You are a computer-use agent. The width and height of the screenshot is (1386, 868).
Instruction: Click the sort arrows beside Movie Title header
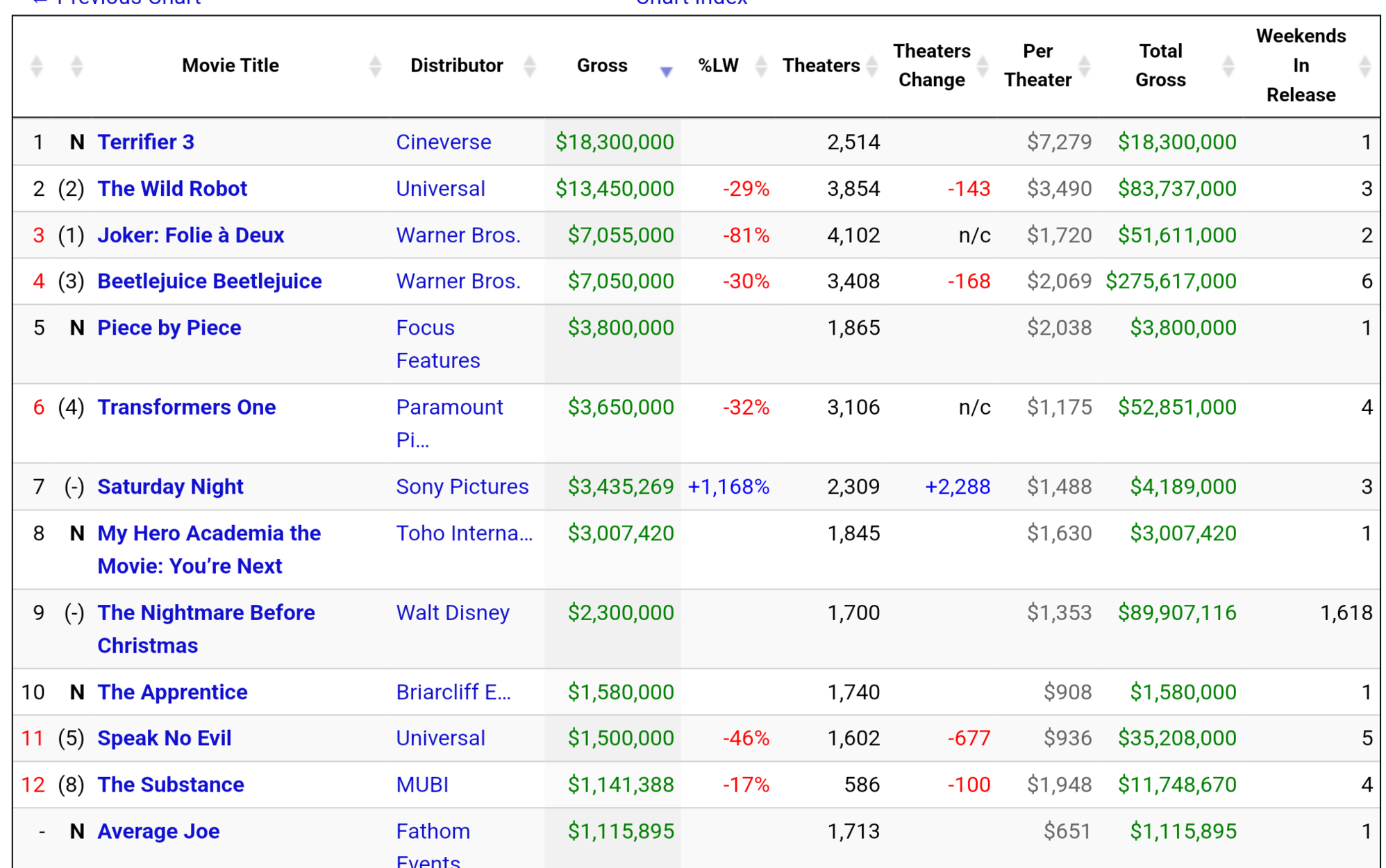point(375,66)
